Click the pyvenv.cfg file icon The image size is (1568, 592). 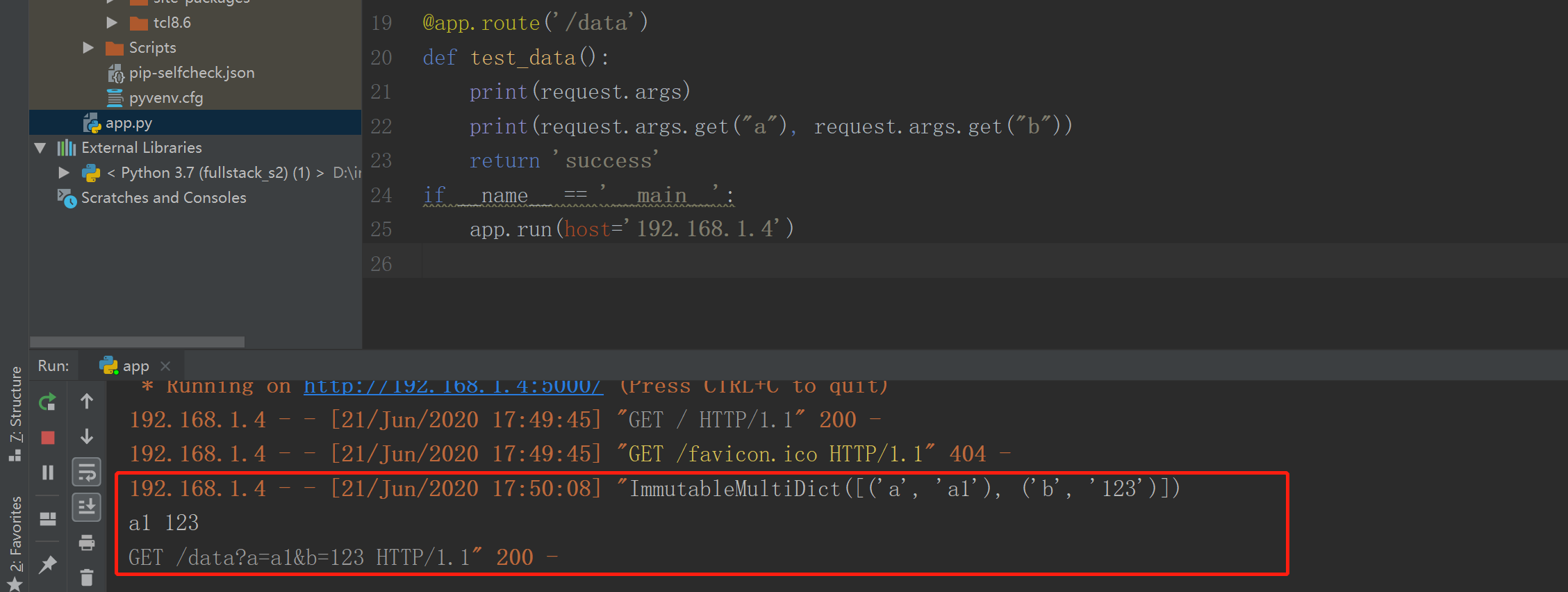click(115, 97)
